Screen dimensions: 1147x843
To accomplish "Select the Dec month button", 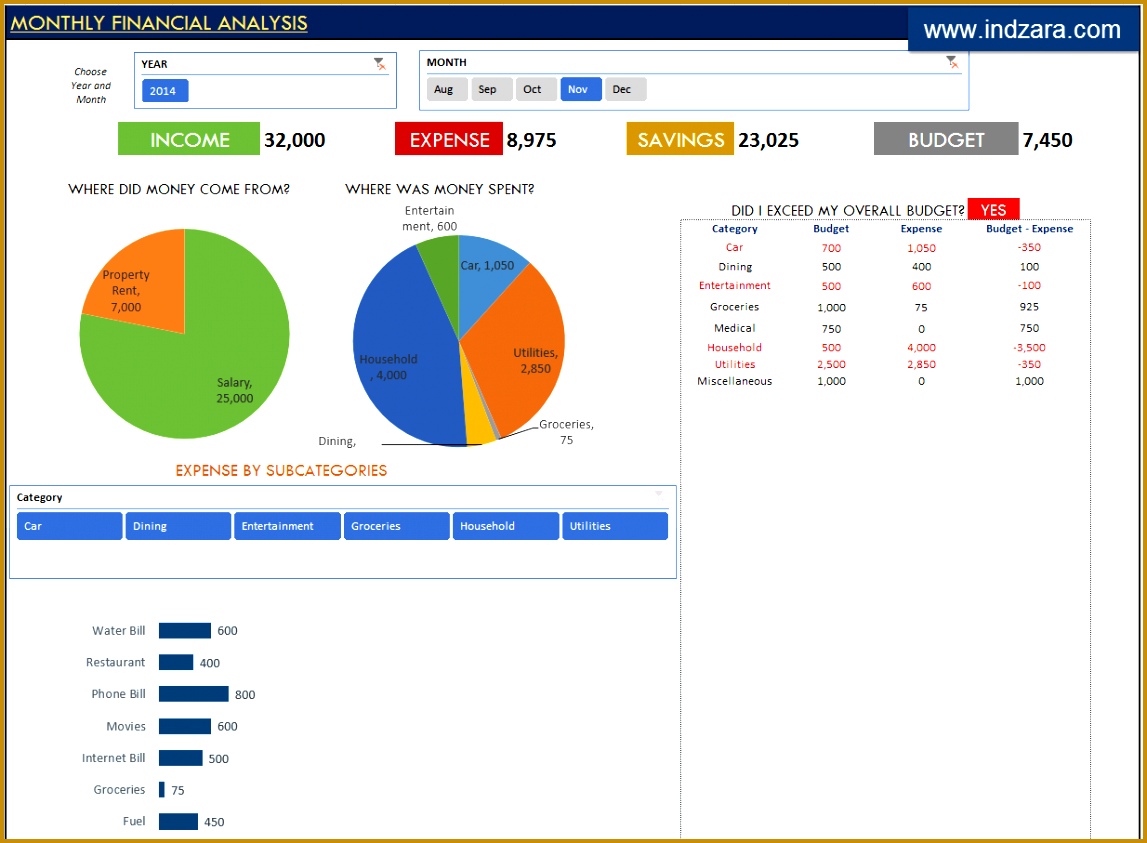I will pos(624,89).
